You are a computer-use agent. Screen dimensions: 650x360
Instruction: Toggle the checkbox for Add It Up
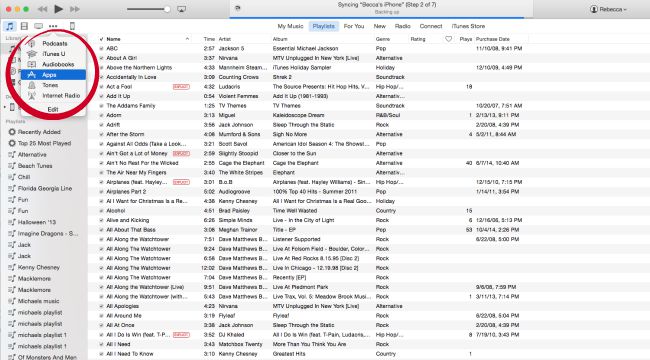[102, 96]
